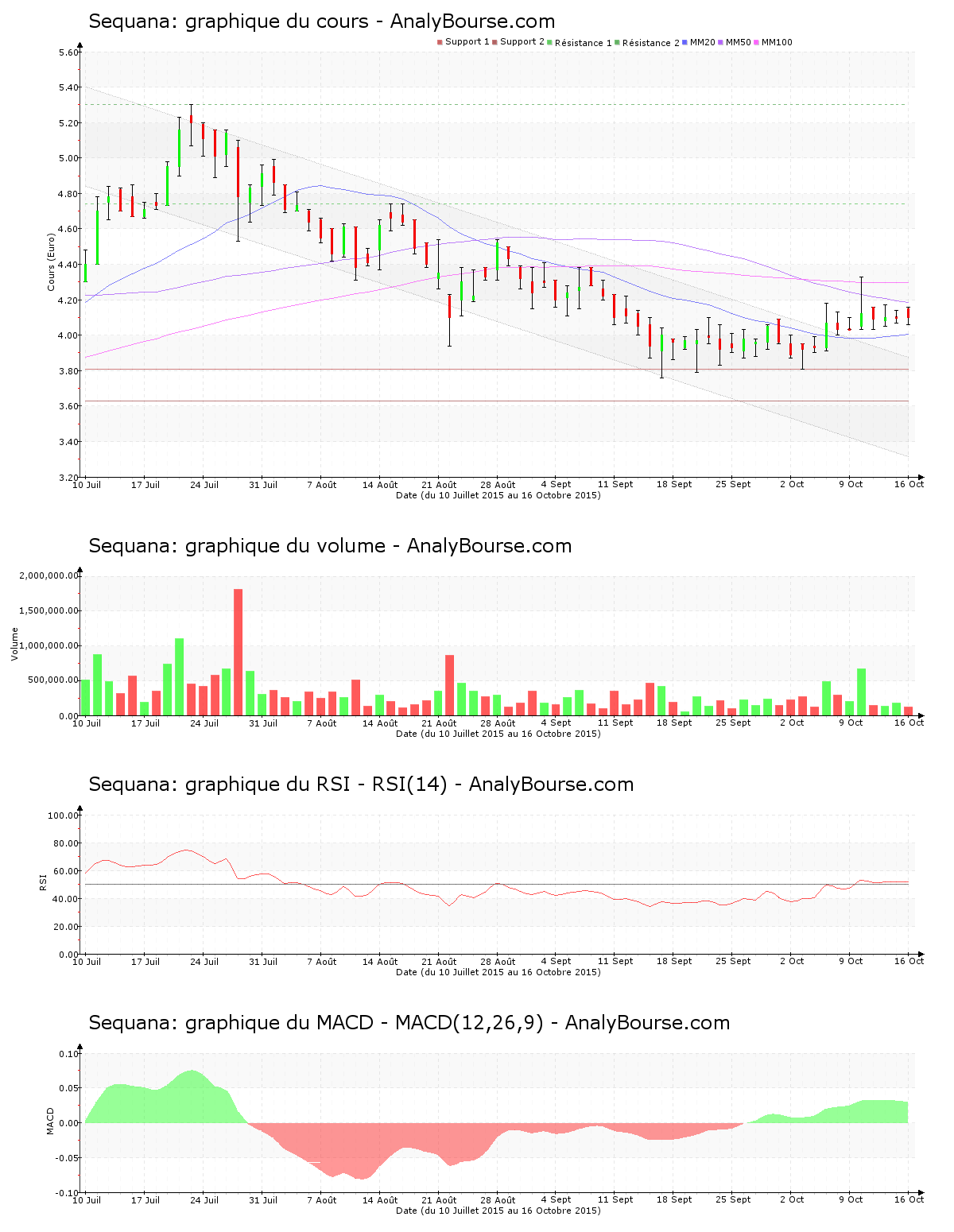Image resolution: width=954 pixels, height=1232 pixels.
Task: Select the 'MM100' legend label
Action: (x=777, y=42)
